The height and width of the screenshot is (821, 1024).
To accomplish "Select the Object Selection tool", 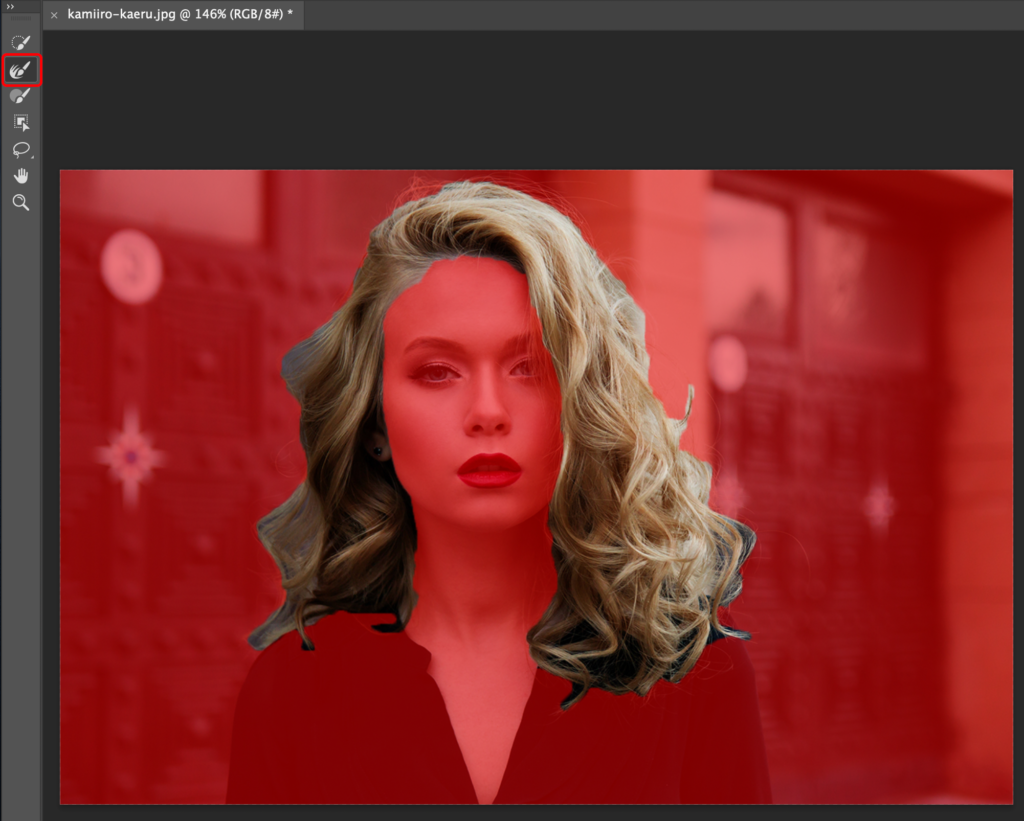I will [21, 123].
